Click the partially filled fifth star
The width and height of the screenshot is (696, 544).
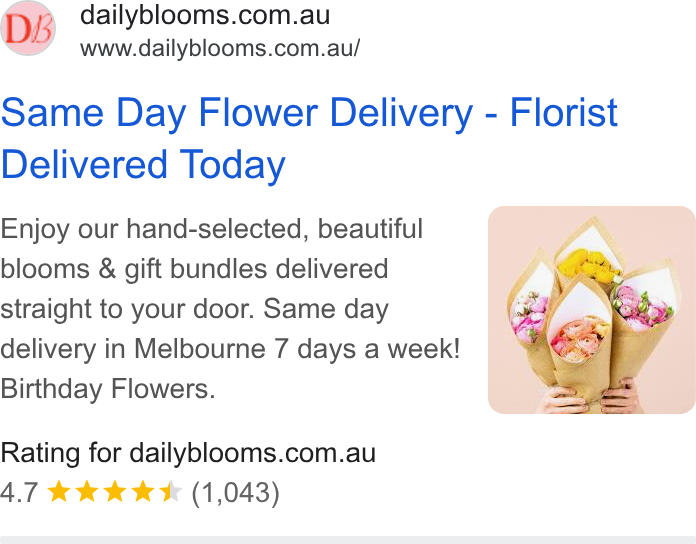(170, 492)
